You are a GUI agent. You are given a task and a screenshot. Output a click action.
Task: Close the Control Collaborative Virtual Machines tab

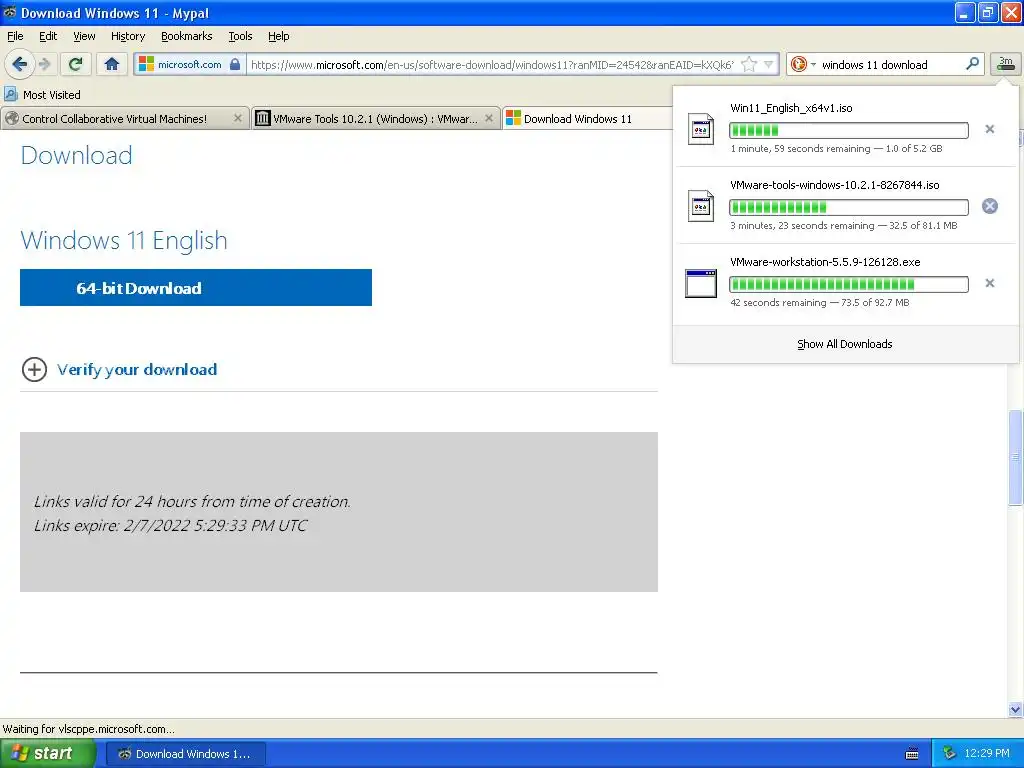pyautogui.click(x=238, y=118)
